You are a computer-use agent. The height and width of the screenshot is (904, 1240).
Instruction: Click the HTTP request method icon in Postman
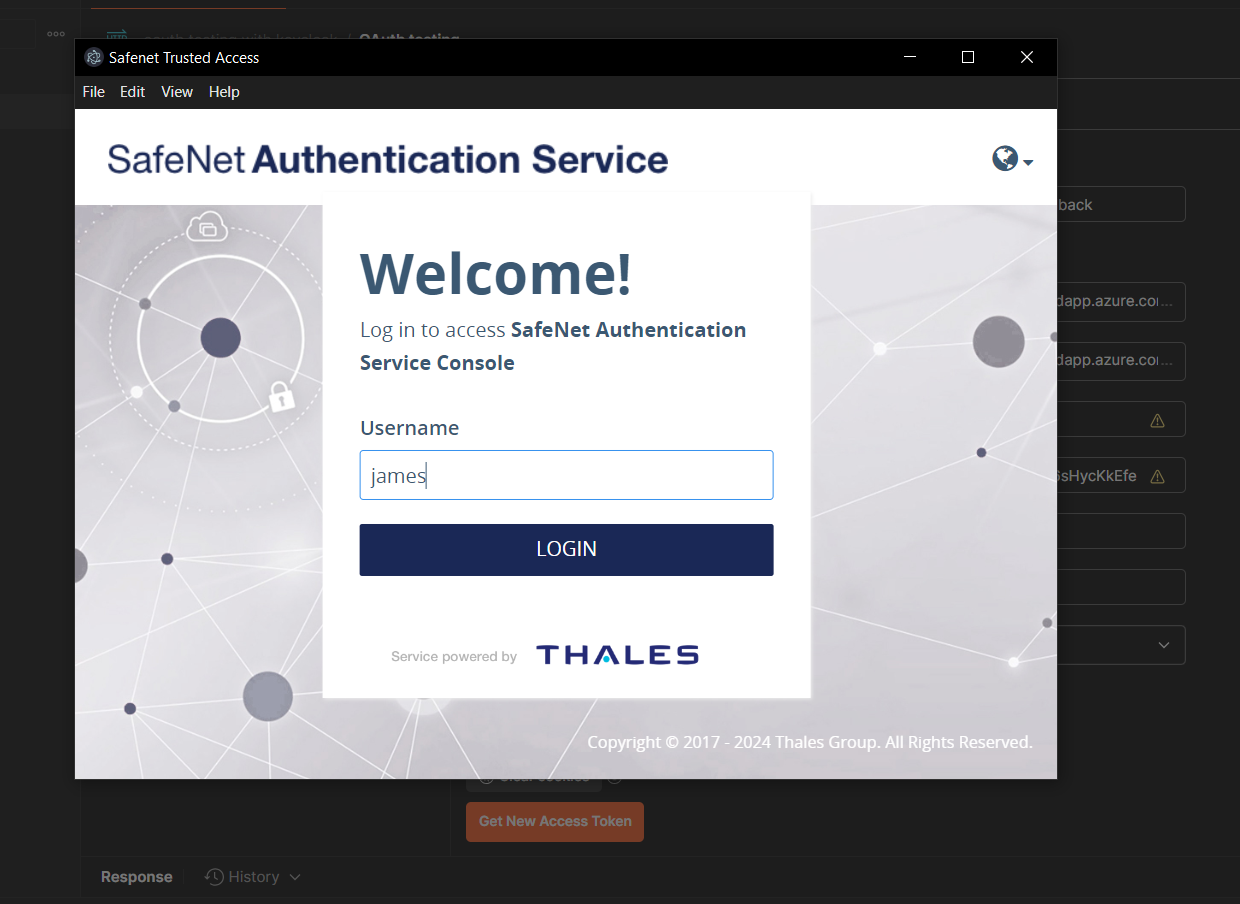[116, 32]
